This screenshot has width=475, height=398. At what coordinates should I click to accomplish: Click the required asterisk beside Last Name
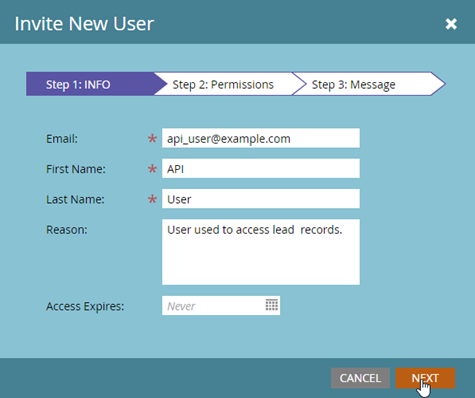(152, 199)
